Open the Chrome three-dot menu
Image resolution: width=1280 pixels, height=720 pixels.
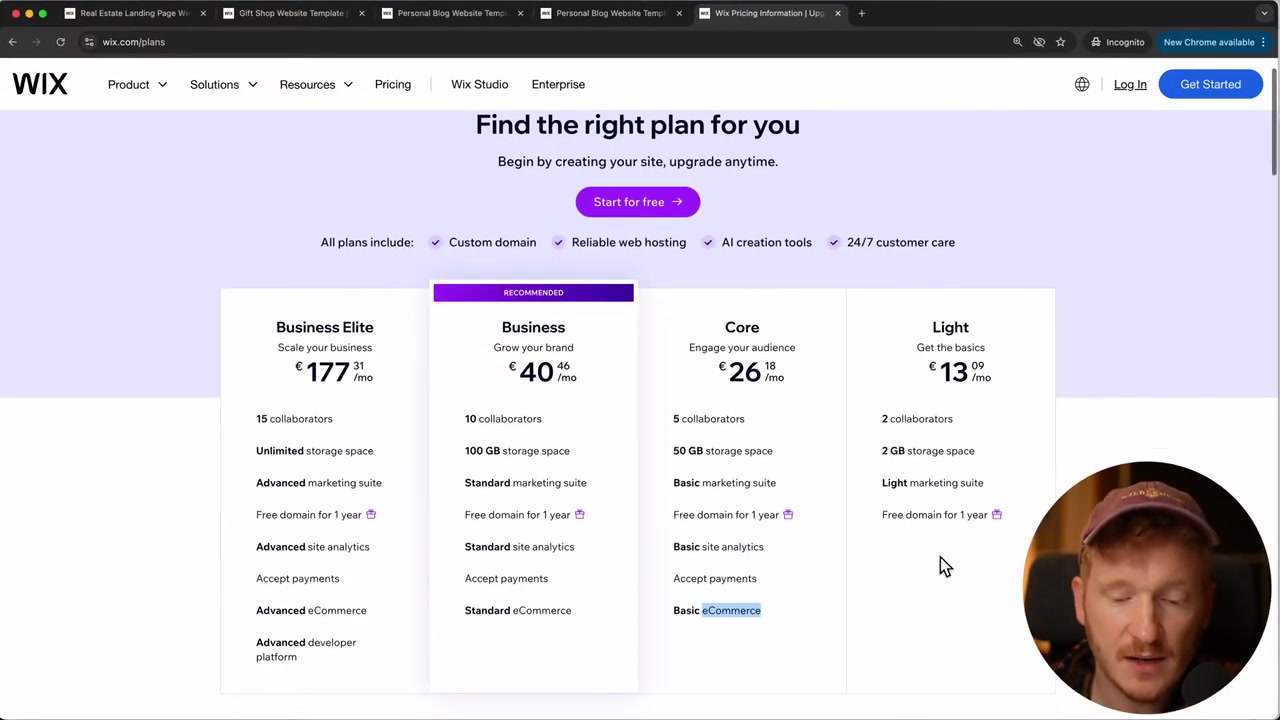[x=1266, y=42]
